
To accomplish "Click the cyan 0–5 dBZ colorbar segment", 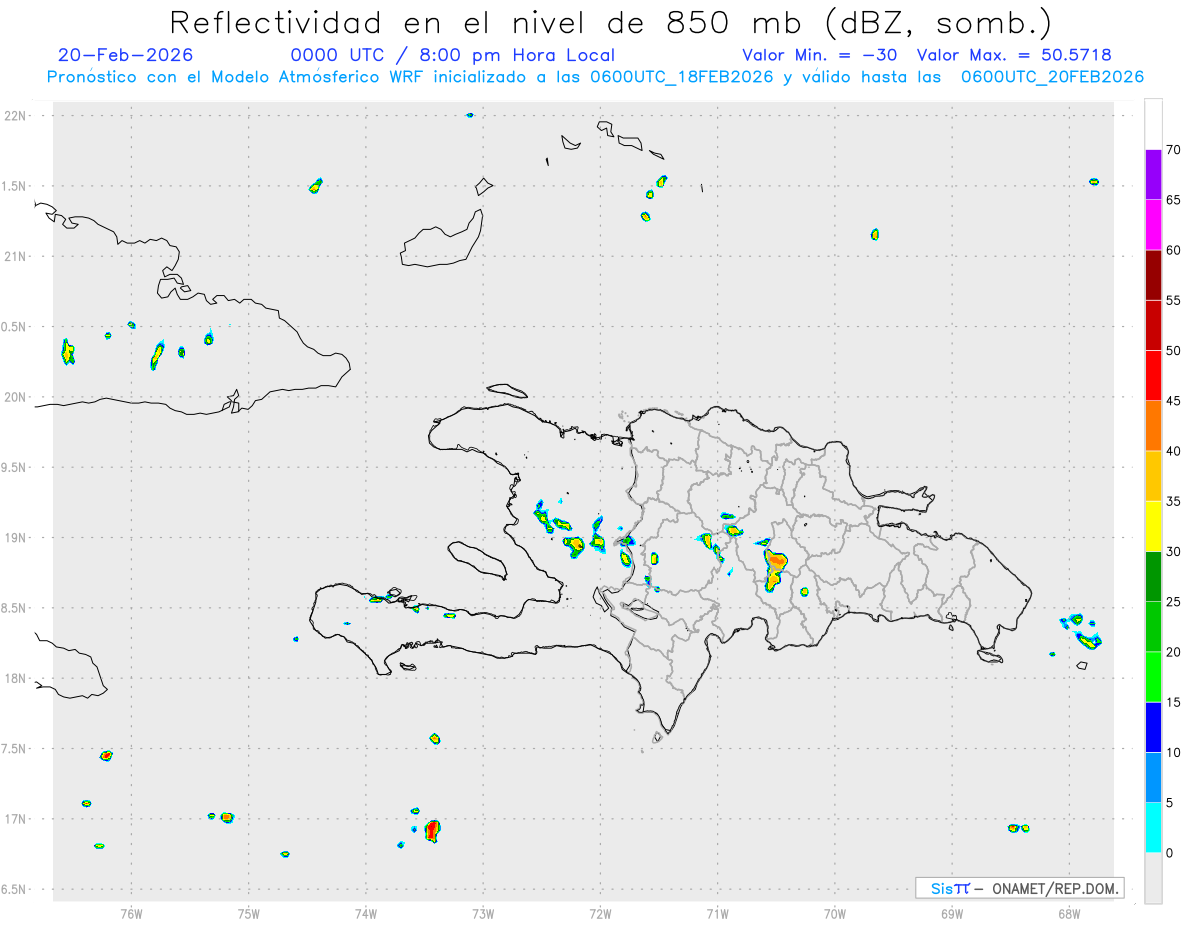I will [1153, 828].
